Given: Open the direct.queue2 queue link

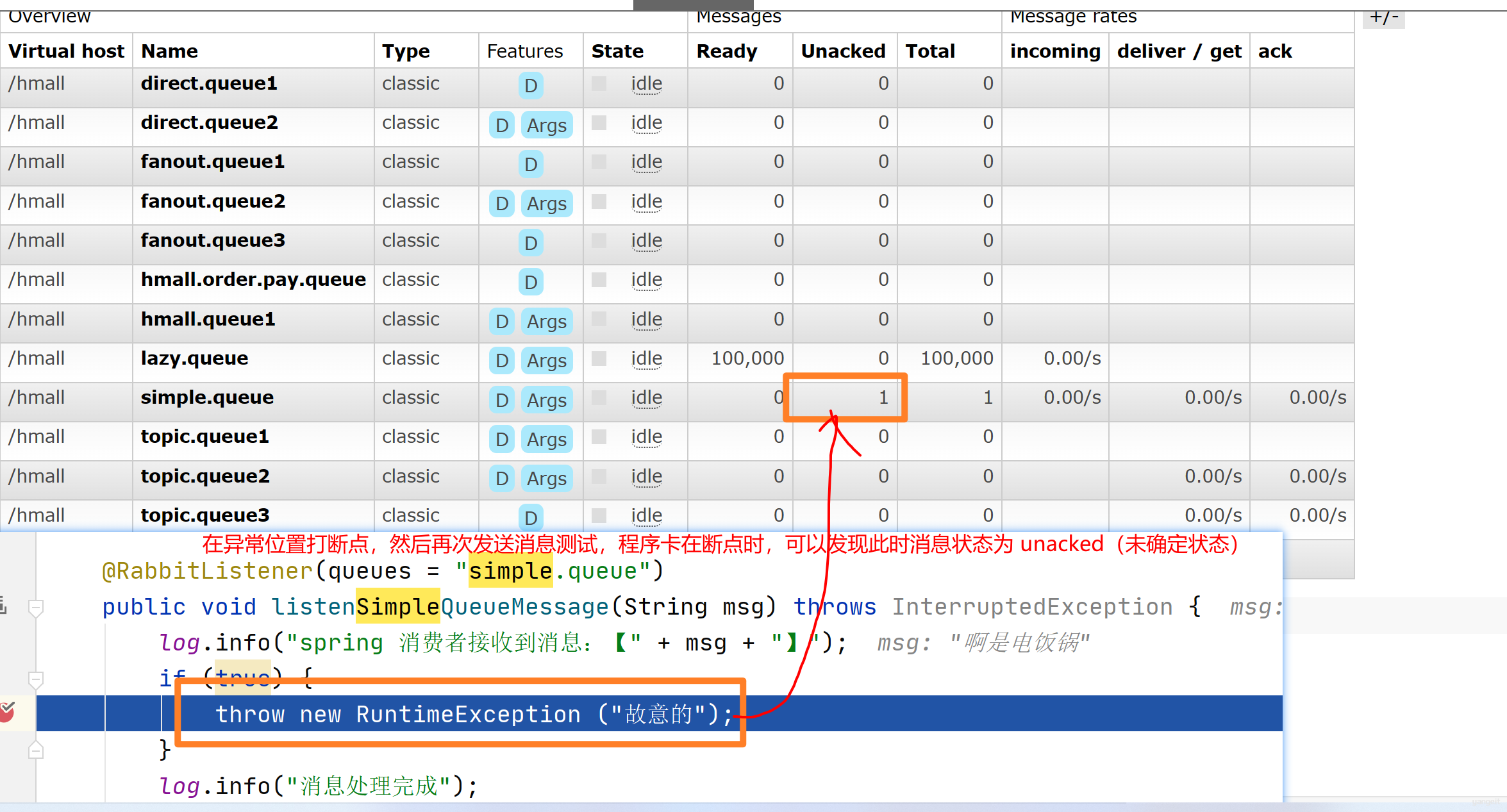Looking at the screenshot, I should pos(210,123).
